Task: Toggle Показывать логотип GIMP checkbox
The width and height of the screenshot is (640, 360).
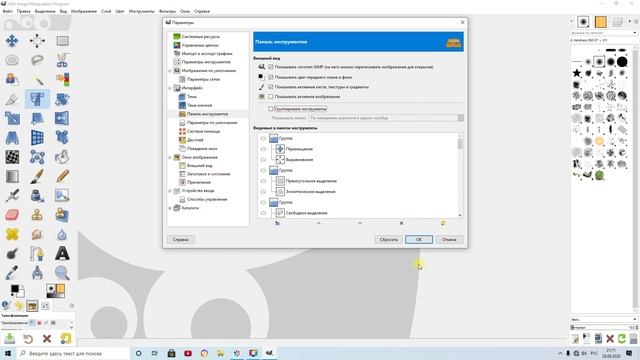Action: tap(271, 67)
